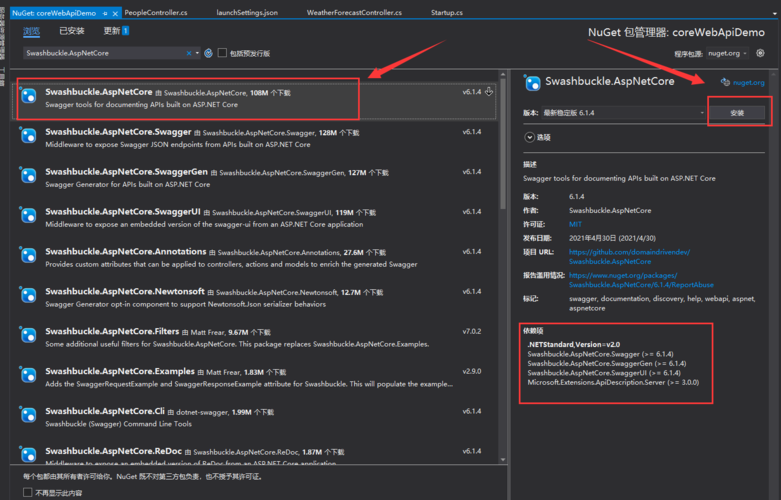Select the Swashbuckle.AspNetCore.Filters package row title

tap(112, 331)
